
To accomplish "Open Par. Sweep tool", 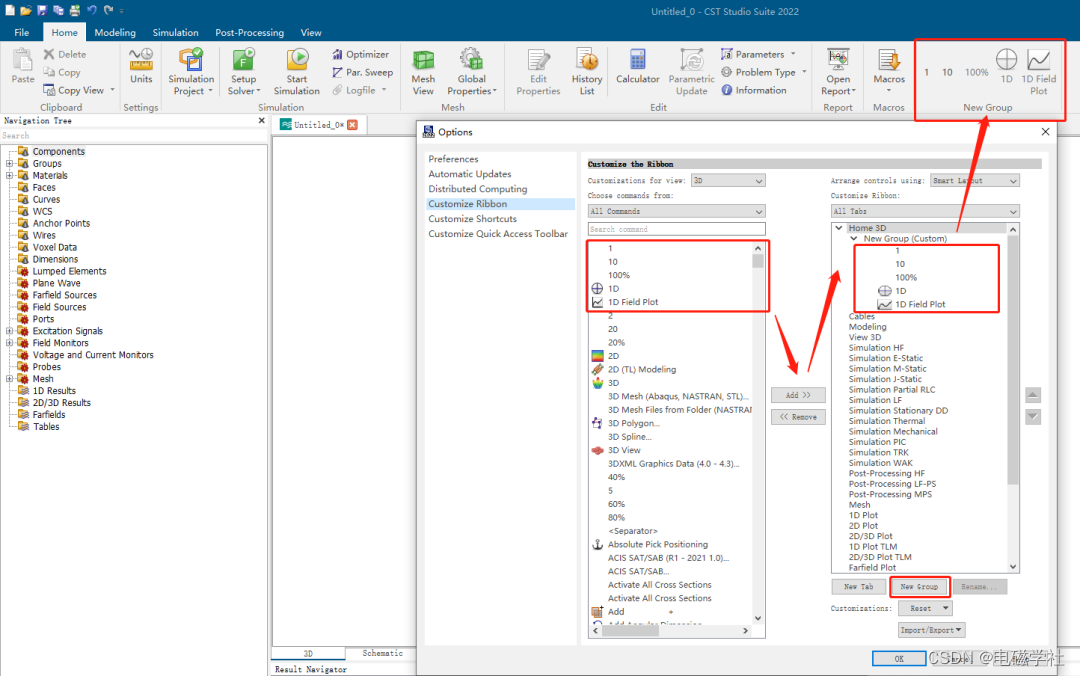I will pos(362,72).
